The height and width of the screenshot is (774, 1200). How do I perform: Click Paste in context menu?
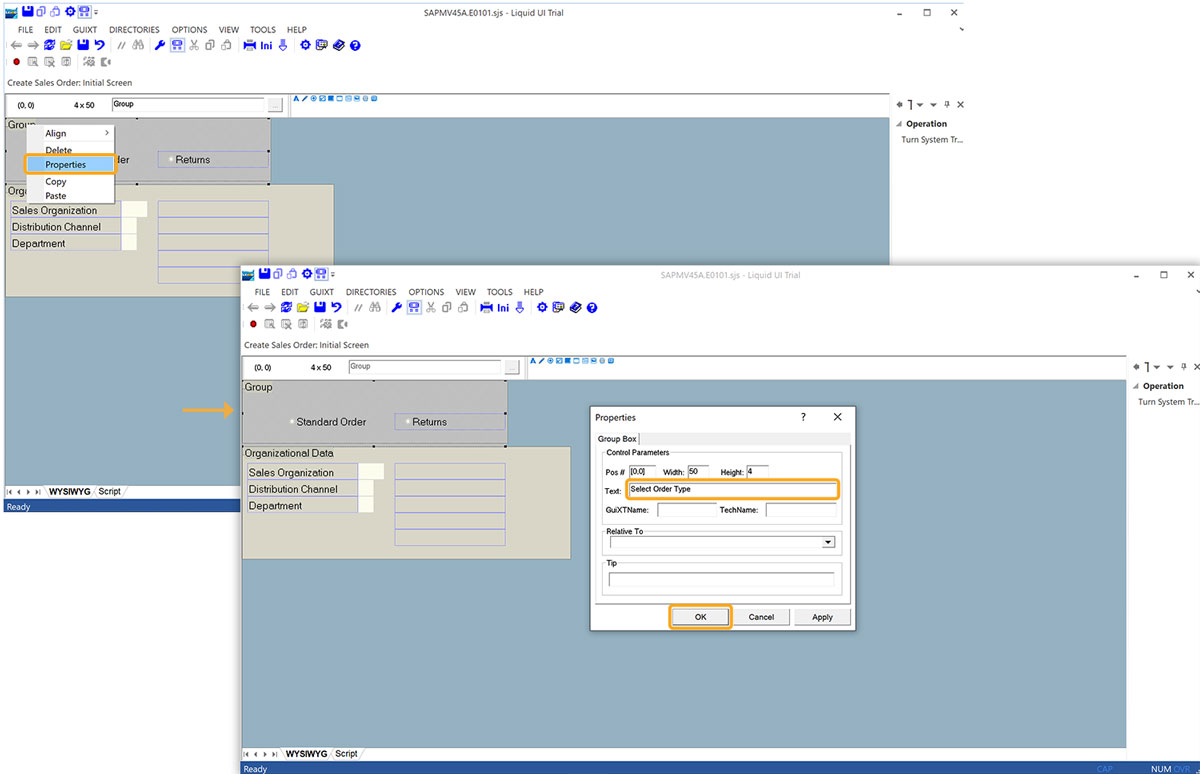point(56,196)
